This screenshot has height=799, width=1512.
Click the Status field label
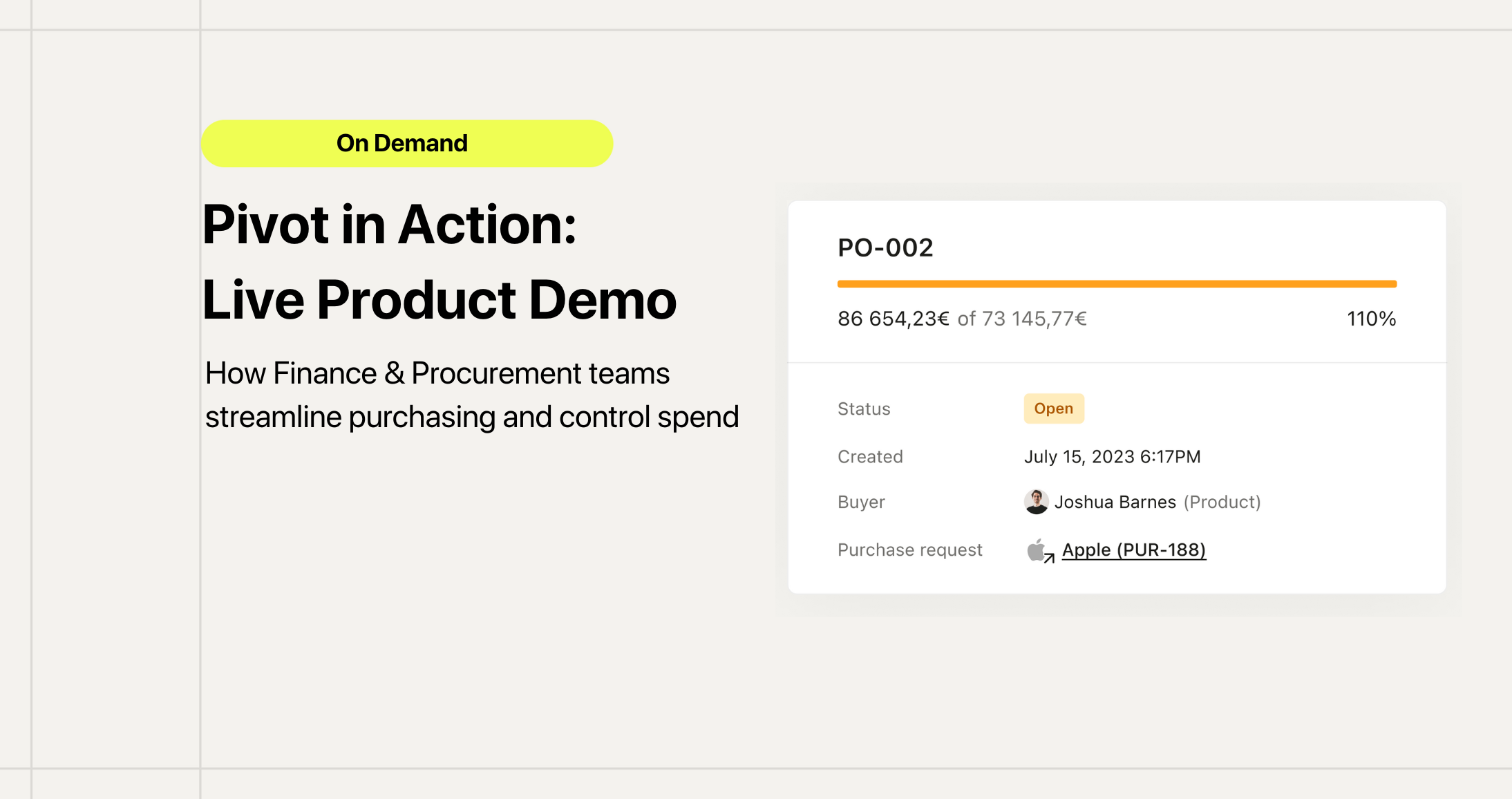click(864, 409)
